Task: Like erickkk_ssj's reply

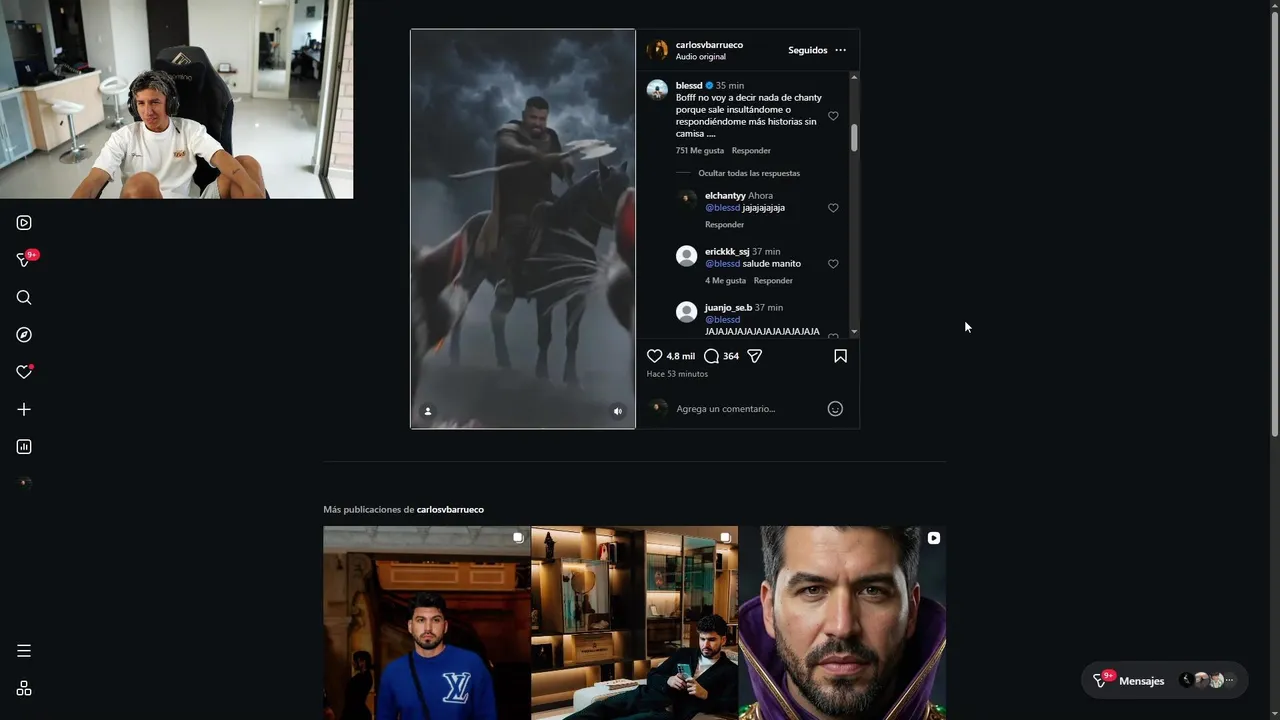Action: click(833, 264)
